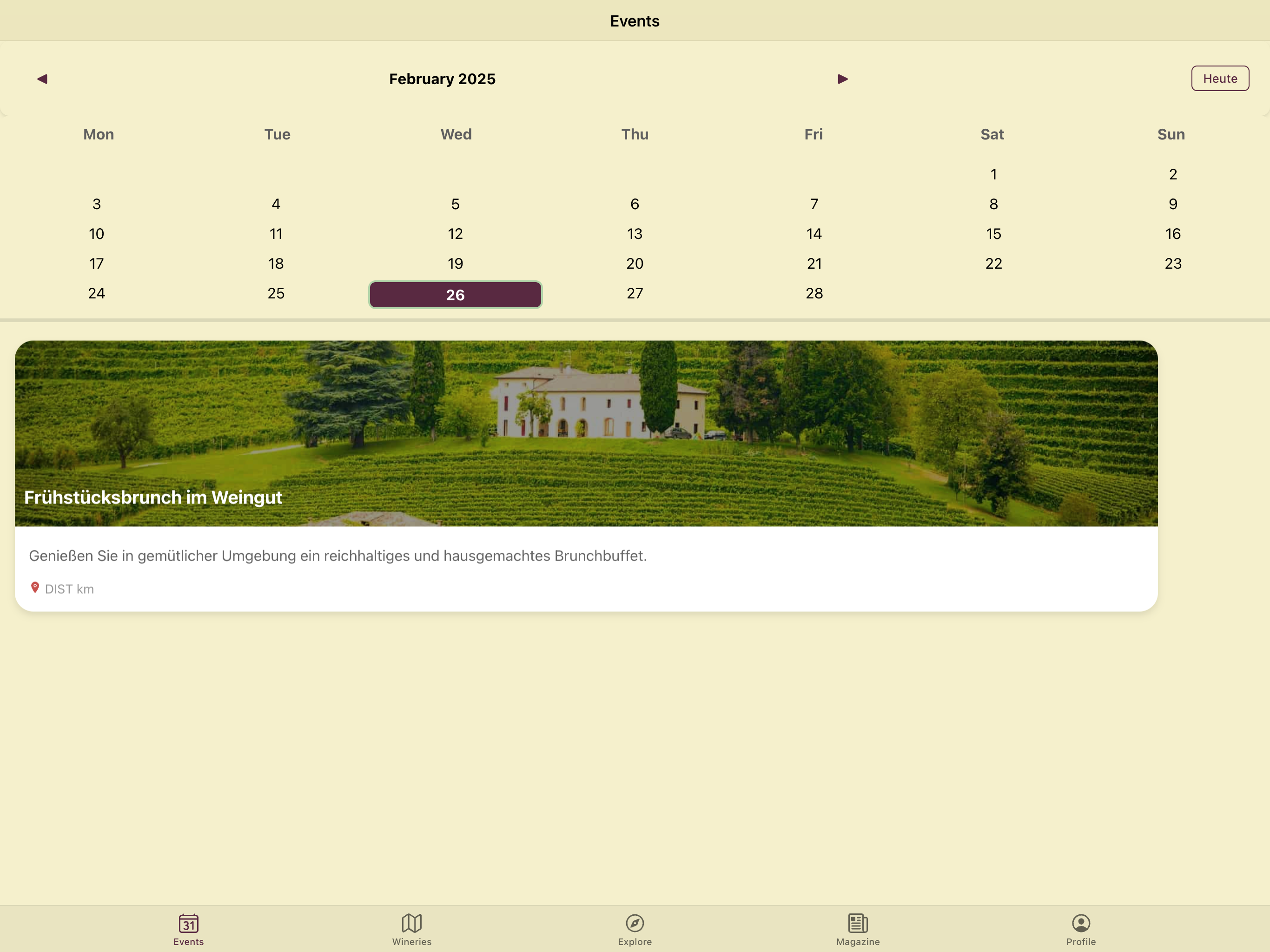This screenshot has width=1270, height=952.
Task: Select day 8 in calendar
Action: 994,204
